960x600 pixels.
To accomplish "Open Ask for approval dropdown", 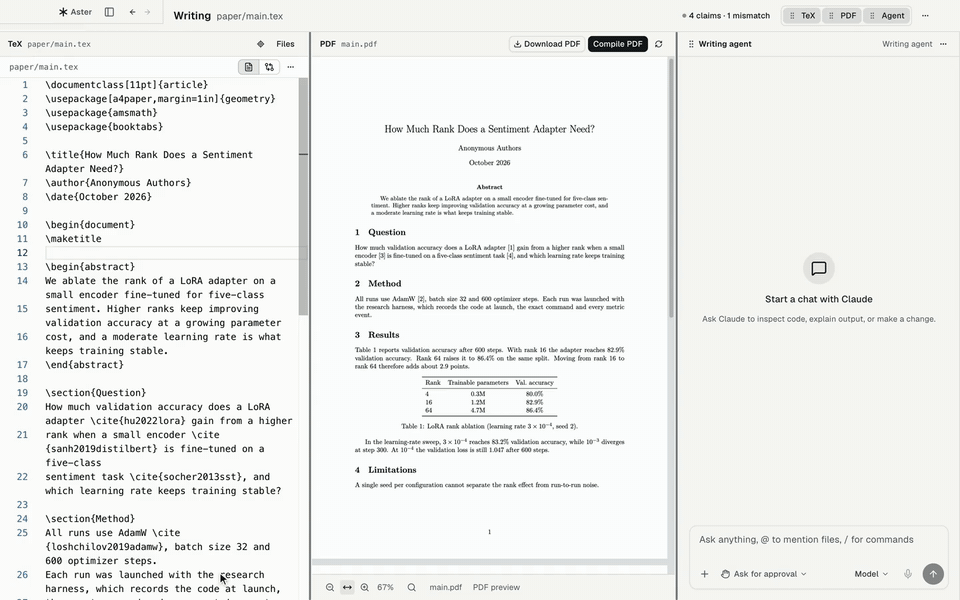I will click(763, 574).
